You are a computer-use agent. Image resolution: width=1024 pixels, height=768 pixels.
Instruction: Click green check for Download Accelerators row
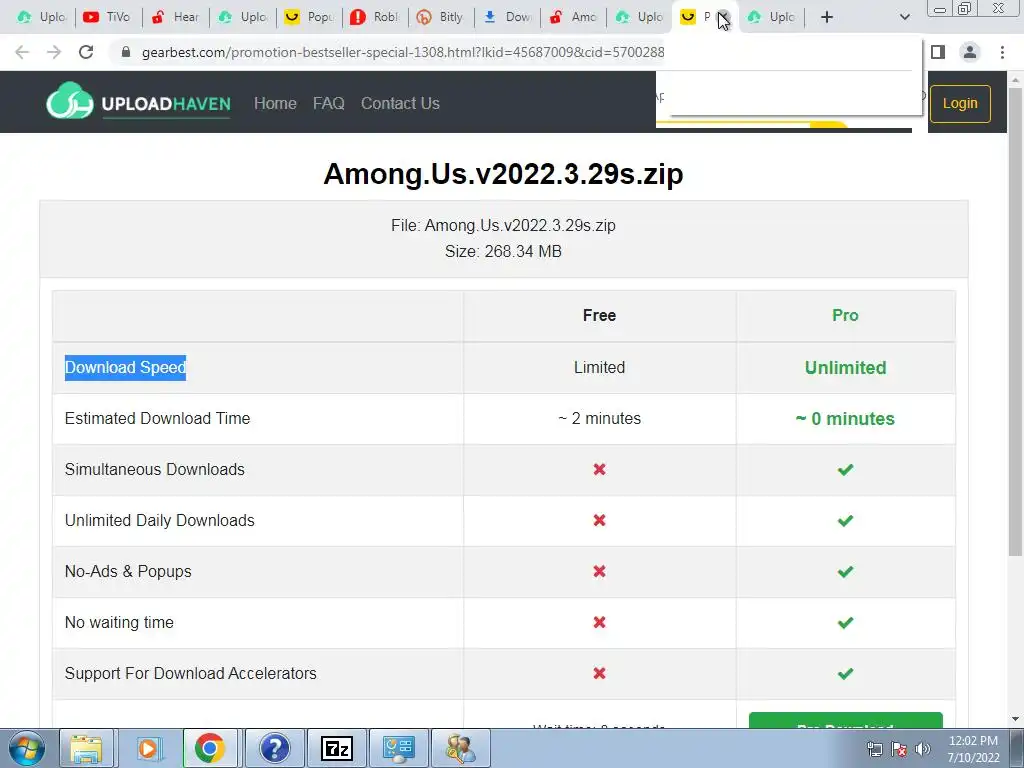845,673
